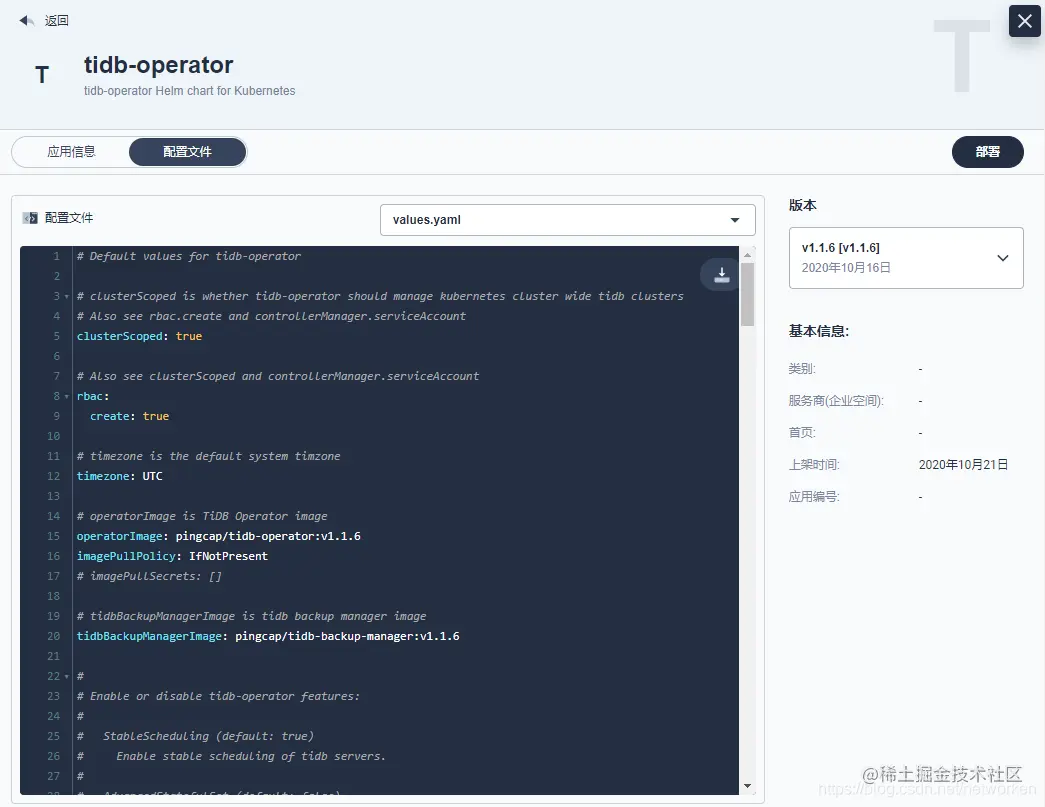Download the values.yaml file via download icon
This screenshot has width=1045, height=807.
(721, 275)
